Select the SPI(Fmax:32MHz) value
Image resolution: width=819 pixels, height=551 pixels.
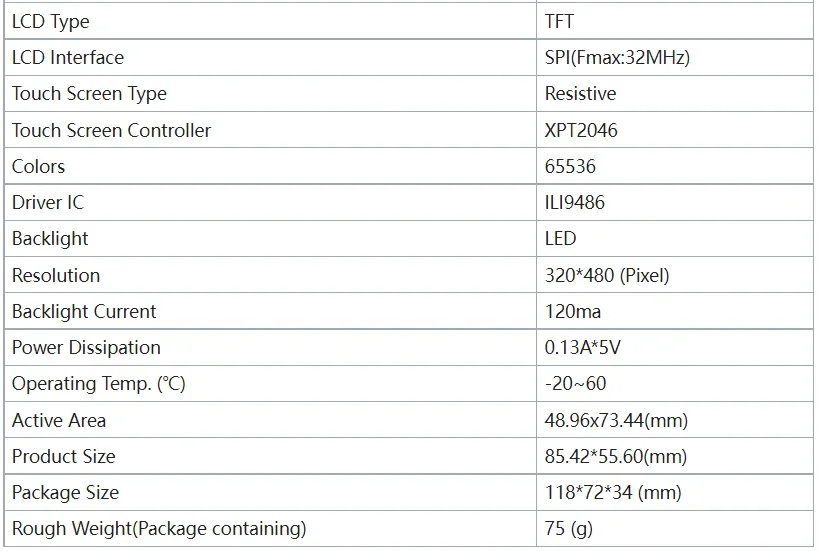tap(617, 57)
